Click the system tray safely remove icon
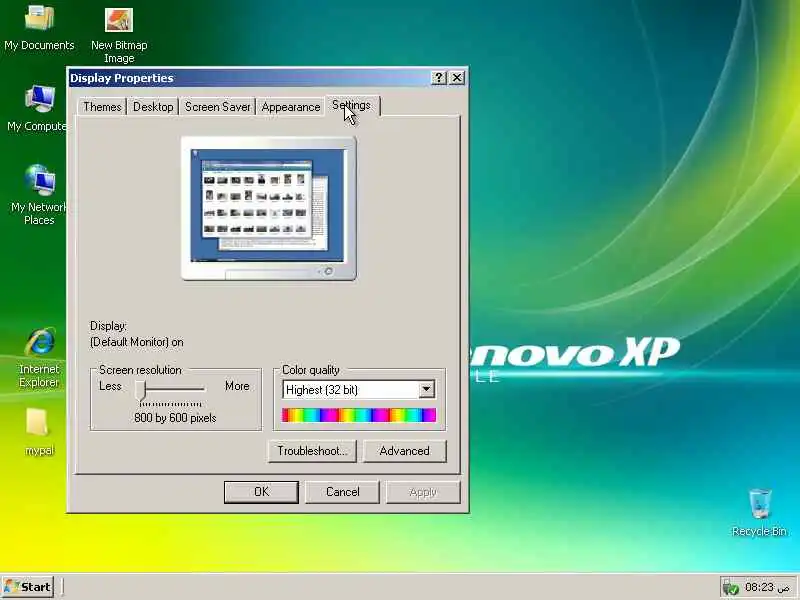This screenshot has height=600, width=800. pyautogui.click(x=731, y=588)
